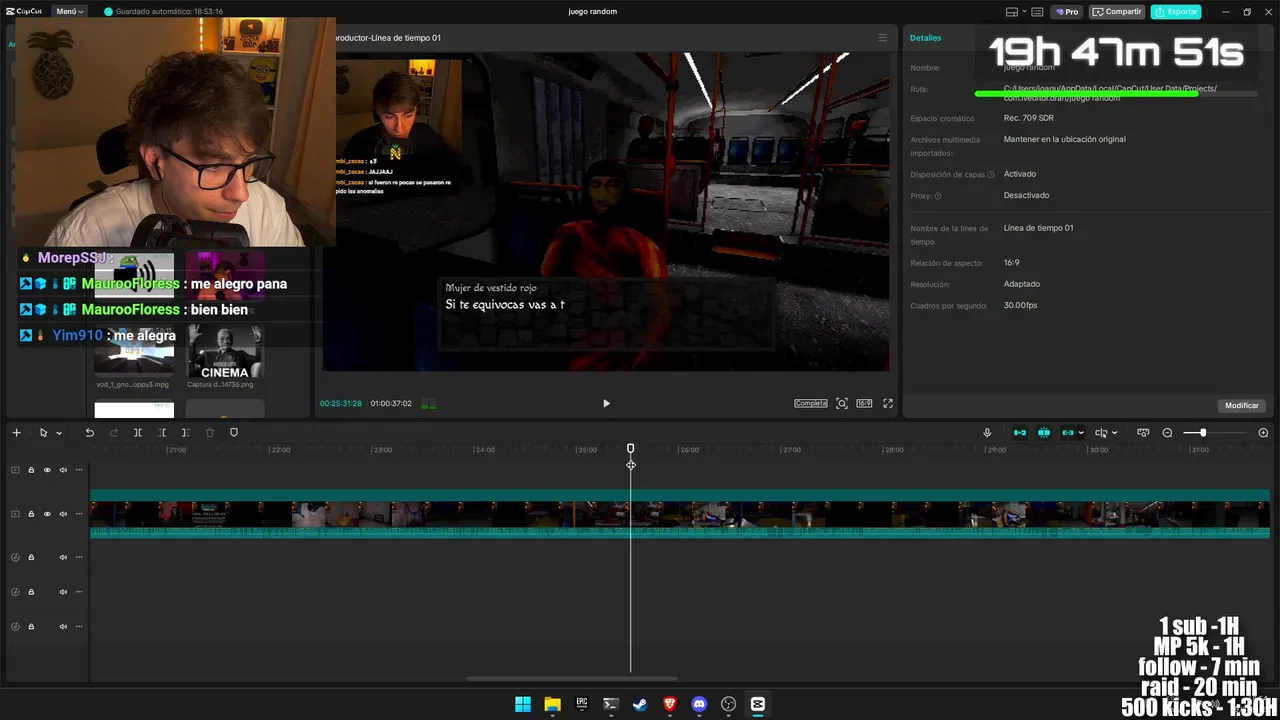Expand preview axis options dropdown
This screenshot has height=720, width=1280.
click(x=1115, y=433)
